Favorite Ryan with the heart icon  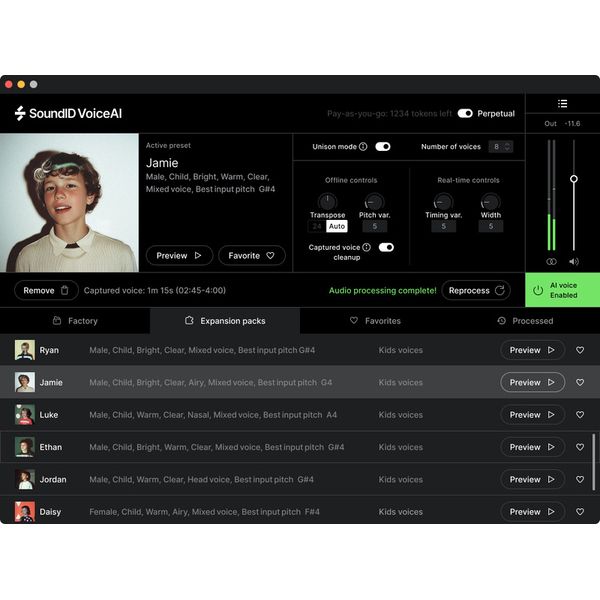(x=580, y=350)
